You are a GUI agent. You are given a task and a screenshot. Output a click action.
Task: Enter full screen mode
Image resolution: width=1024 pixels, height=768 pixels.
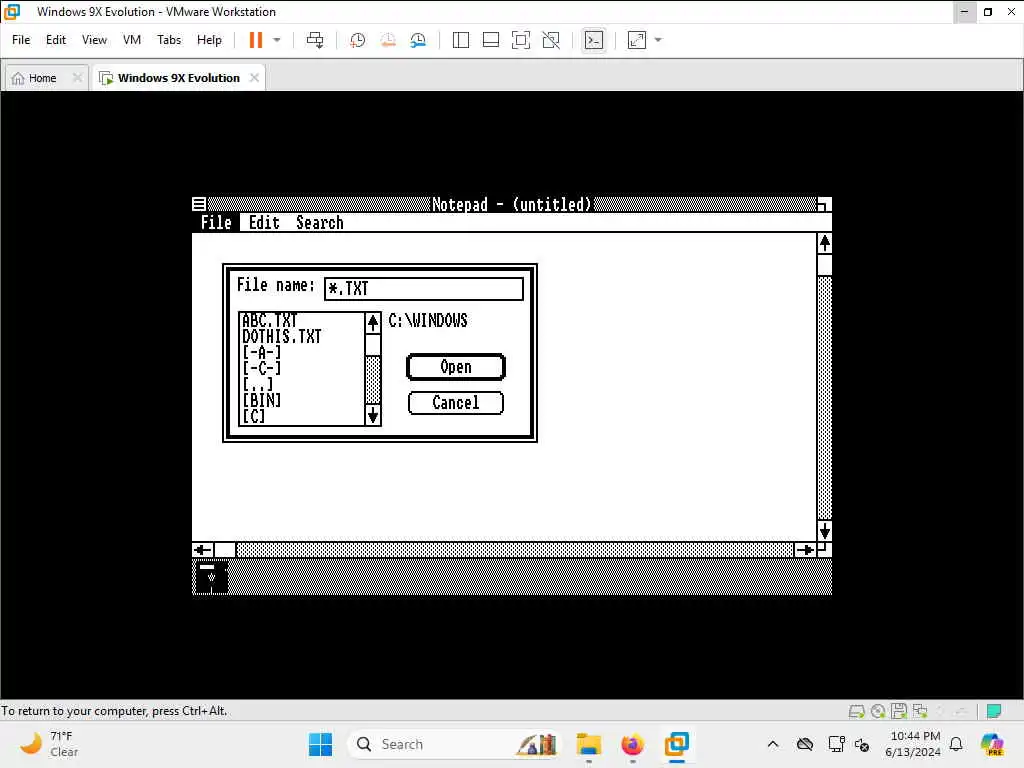[x=520, y=40]
